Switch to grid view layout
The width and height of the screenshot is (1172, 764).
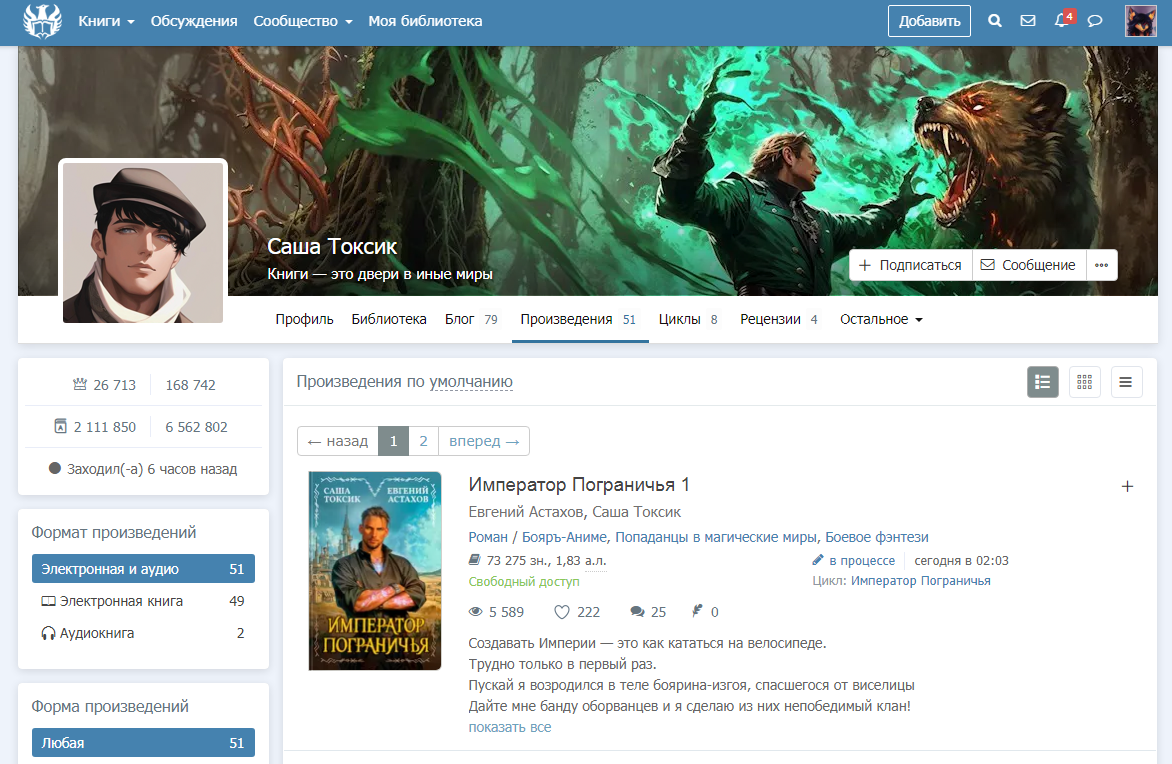(1085, 381)
